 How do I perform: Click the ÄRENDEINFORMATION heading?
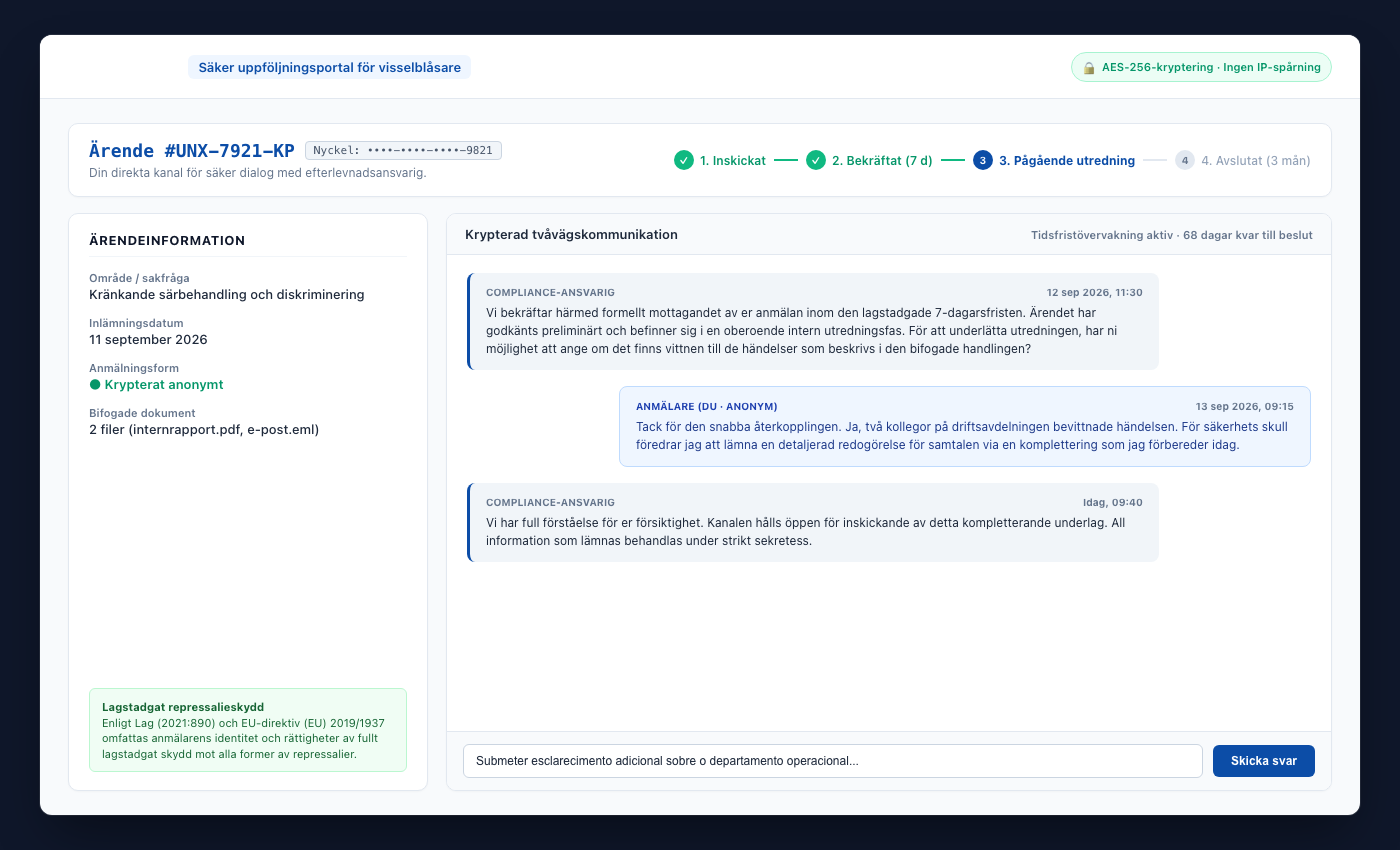click(167, 240)
